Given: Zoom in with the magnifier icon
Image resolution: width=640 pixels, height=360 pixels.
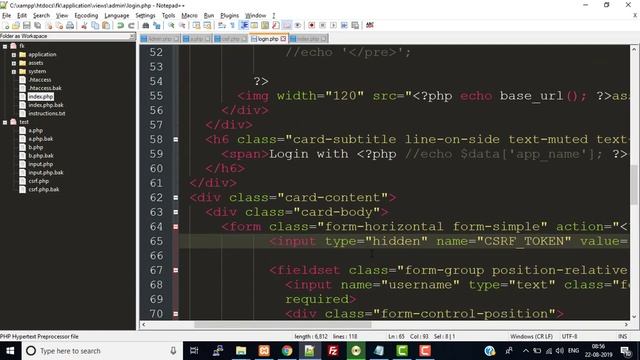Looking at the screenshot, I should pos(171,25).
